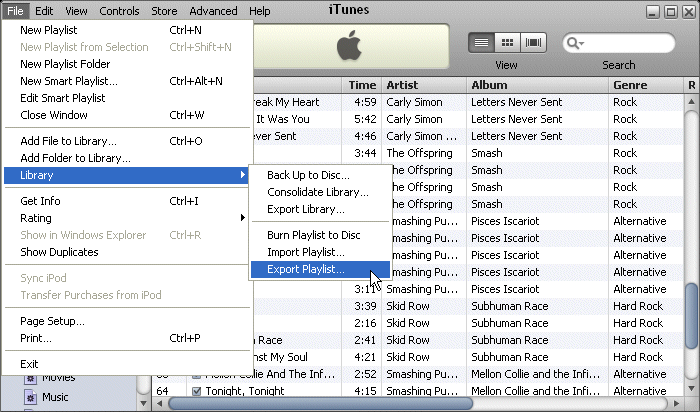
Task: Select Skid Row track at 4:21
Action: (468, 357)
